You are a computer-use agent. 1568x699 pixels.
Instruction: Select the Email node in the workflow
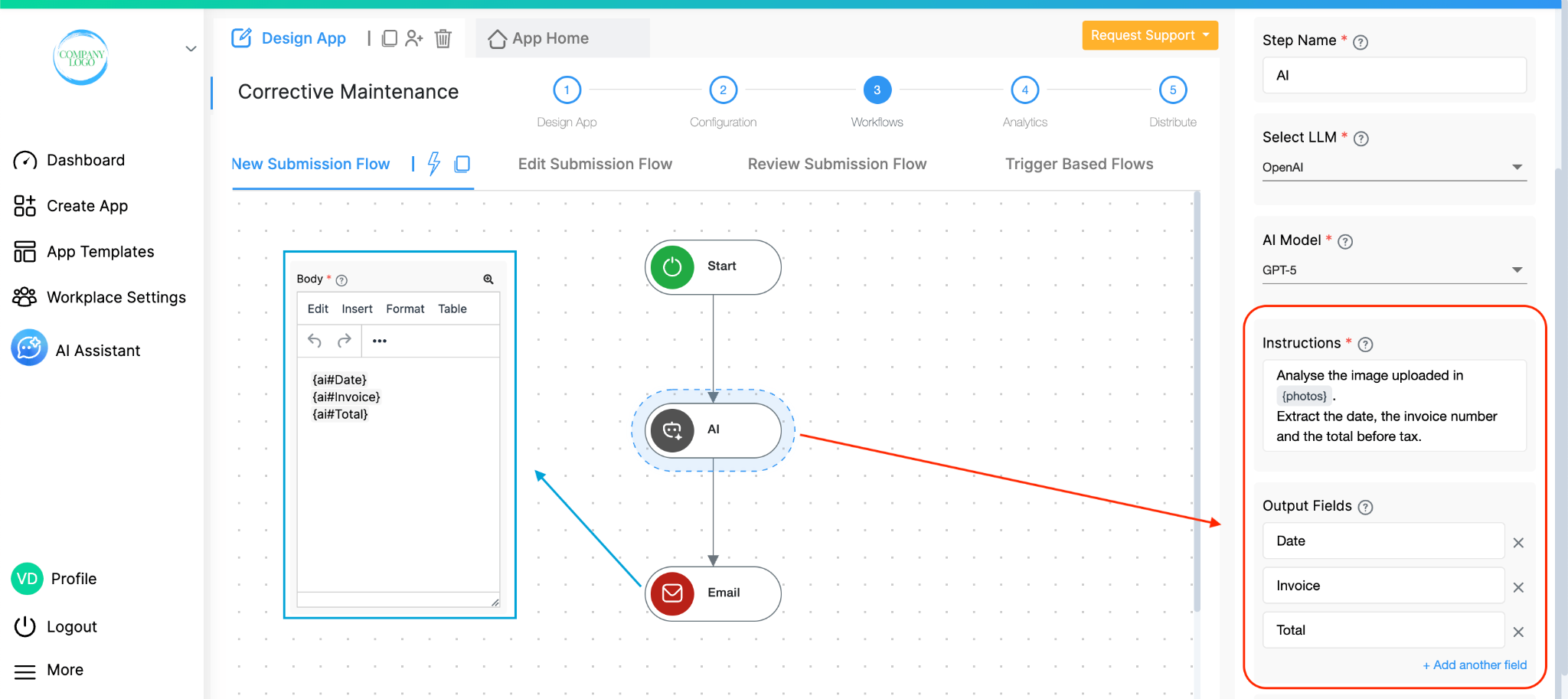click(x=713, y=593)
